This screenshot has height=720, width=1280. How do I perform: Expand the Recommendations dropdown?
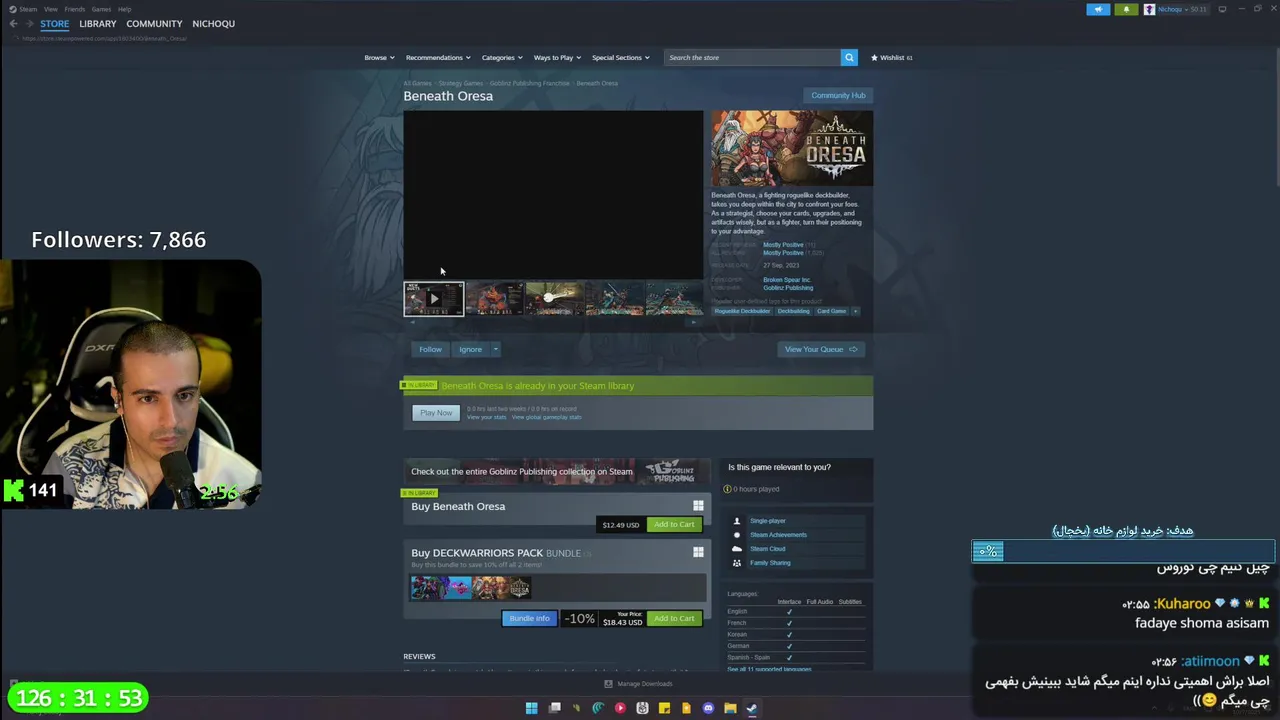[438, 57]
